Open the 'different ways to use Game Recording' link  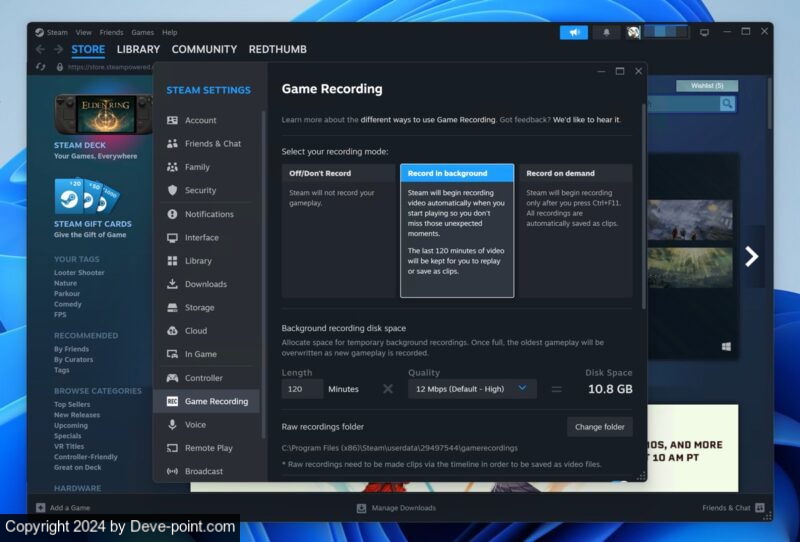(428, 119)
